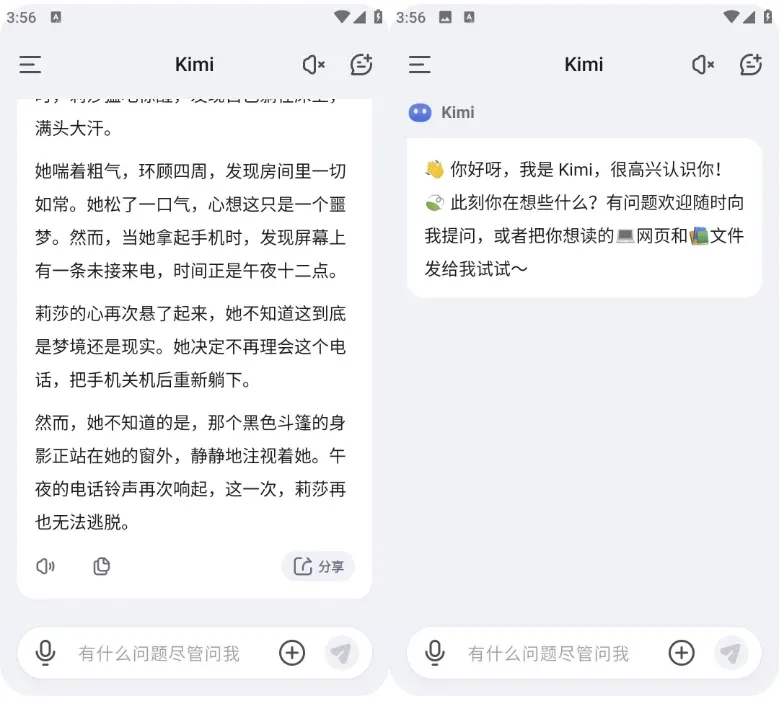Screen dimensions: 781x701
Task: Tap the Kimi avatar in right chat
Action: pyautogui.click(x=420, y=113)
